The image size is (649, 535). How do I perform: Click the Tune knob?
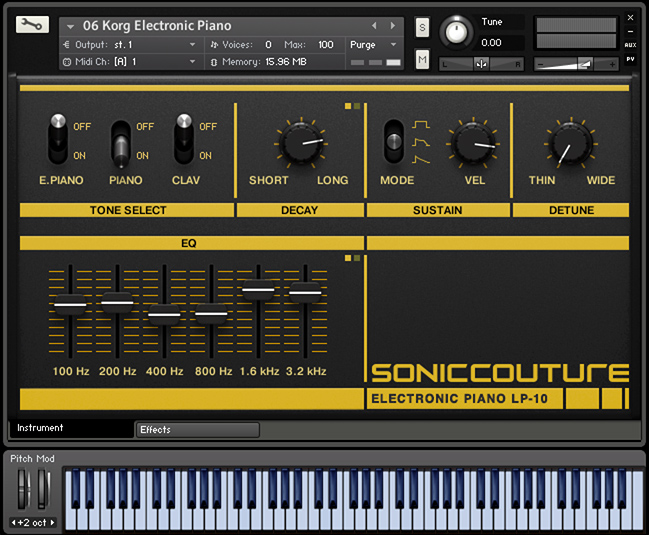[x=457, y=32]
